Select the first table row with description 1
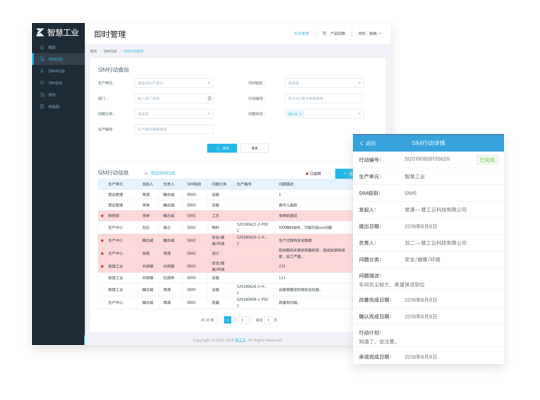 tap(226, 195)
